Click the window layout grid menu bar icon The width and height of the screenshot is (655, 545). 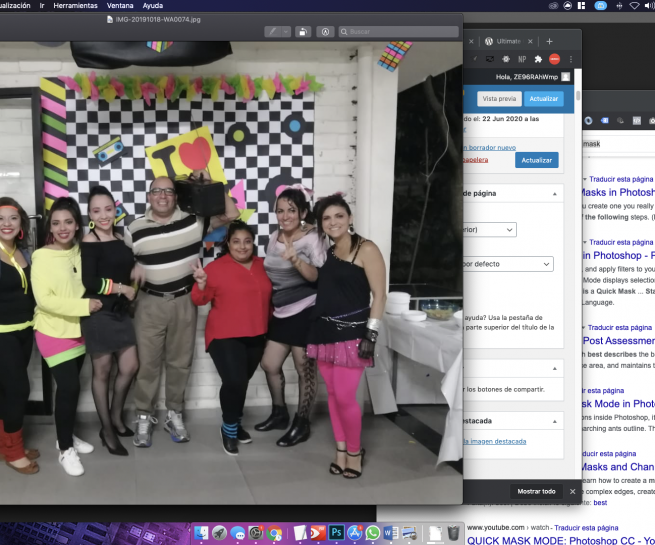(x=581, y=5)
